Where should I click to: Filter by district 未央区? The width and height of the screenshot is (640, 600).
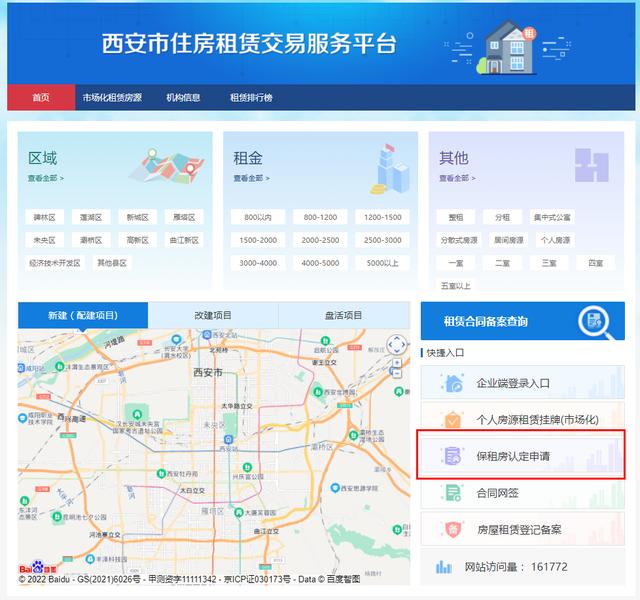[44, 240]
